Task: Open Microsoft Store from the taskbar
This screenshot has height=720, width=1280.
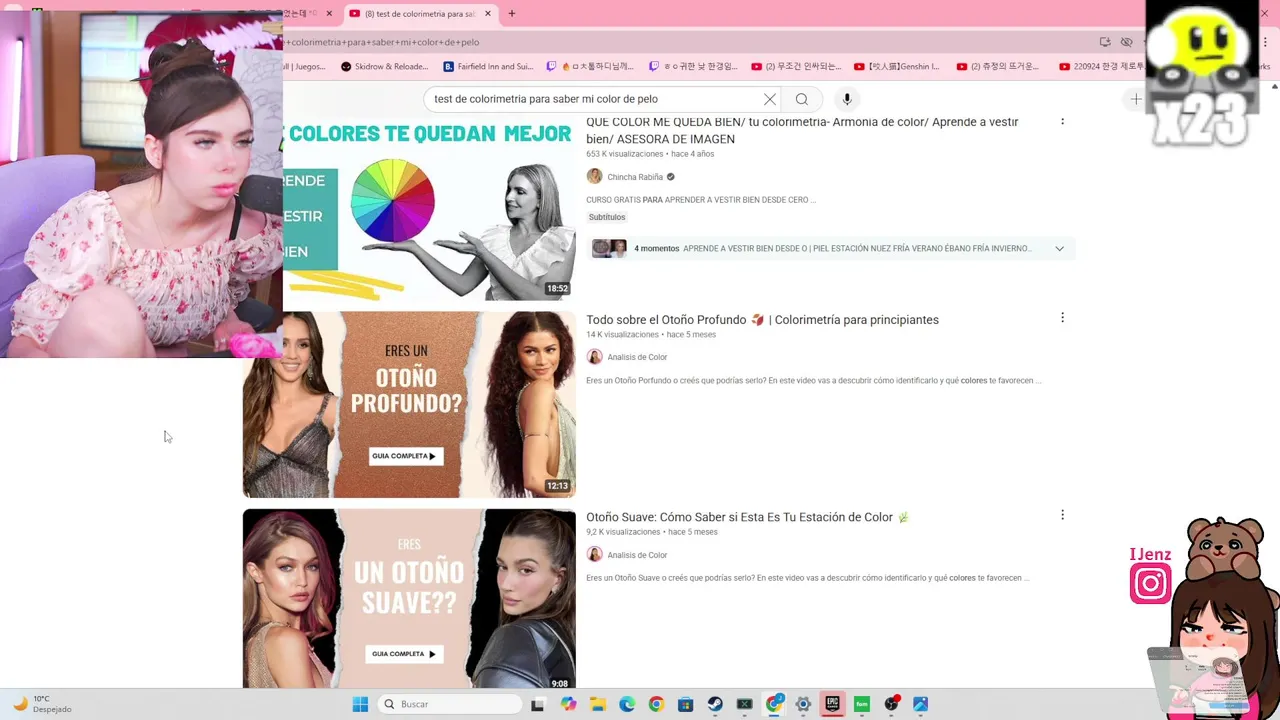Action: 685,704
